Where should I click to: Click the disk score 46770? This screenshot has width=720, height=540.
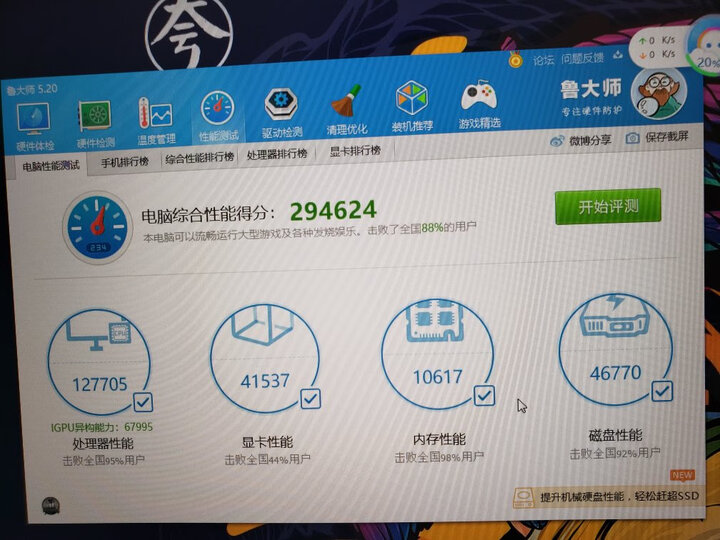pyautogui.click(x=615, y=373)
